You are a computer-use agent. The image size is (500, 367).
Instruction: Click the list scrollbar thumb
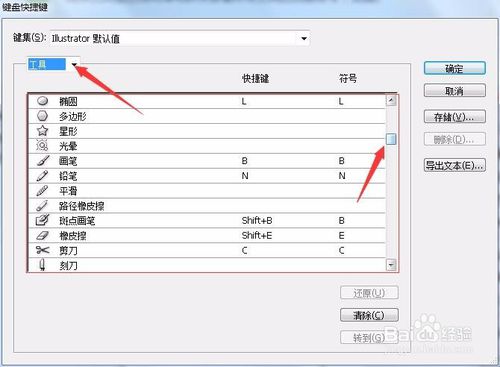click(391, 139)
